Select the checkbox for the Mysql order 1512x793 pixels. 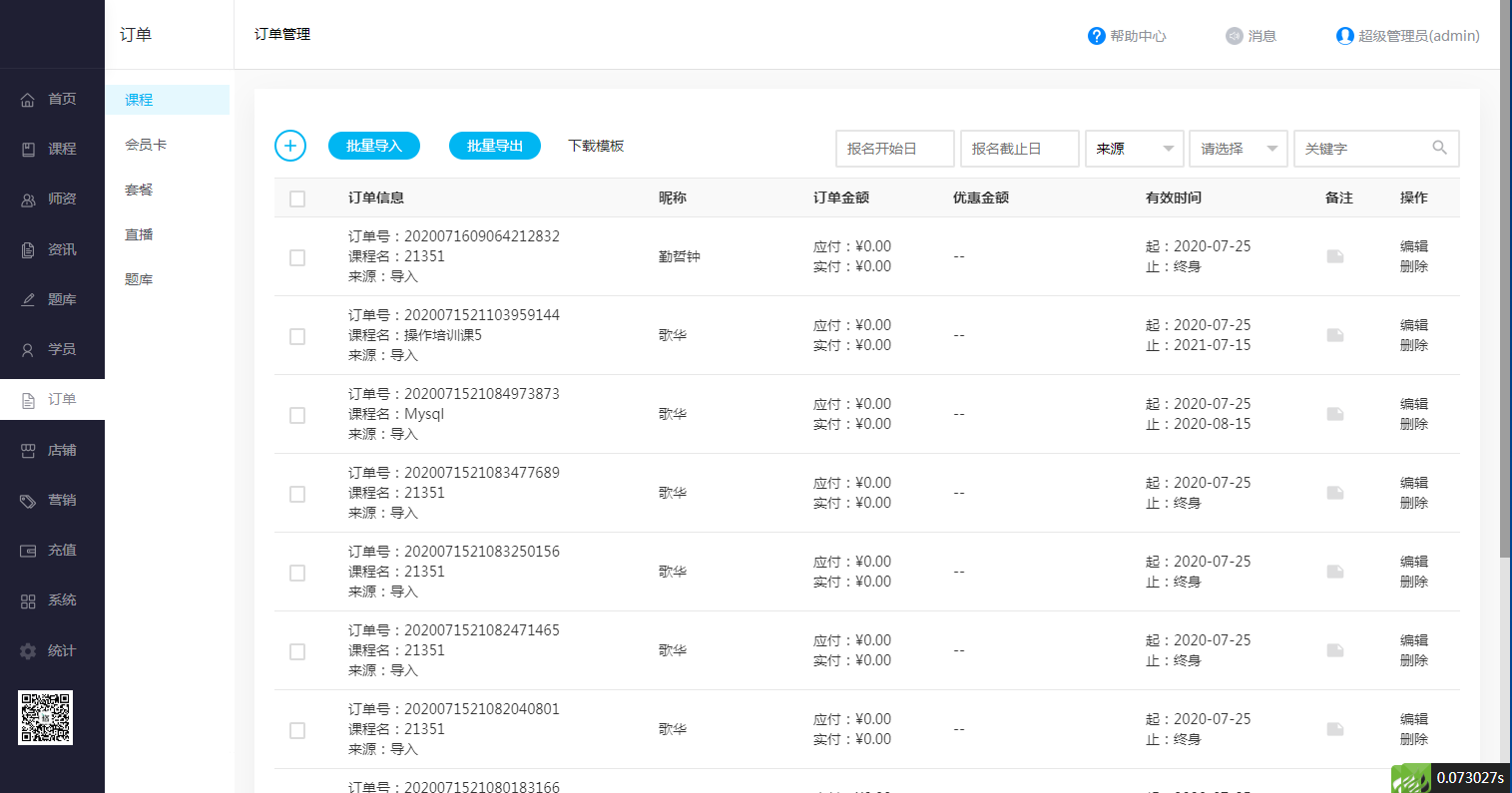297,415
